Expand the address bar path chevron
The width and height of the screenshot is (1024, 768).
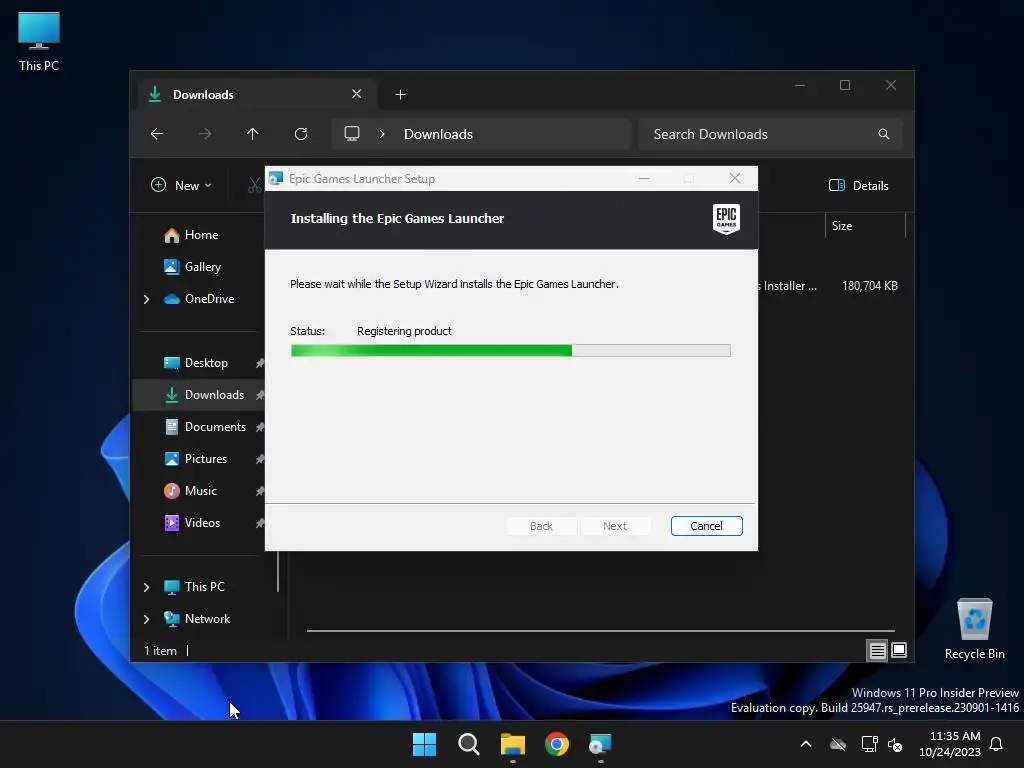pyautogui.click(x=382, y=134)
